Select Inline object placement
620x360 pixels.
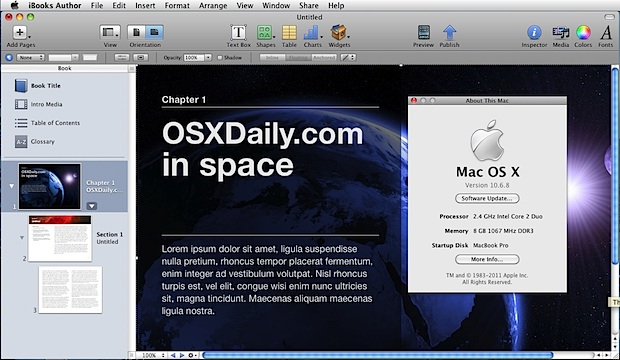click(272, 58)
